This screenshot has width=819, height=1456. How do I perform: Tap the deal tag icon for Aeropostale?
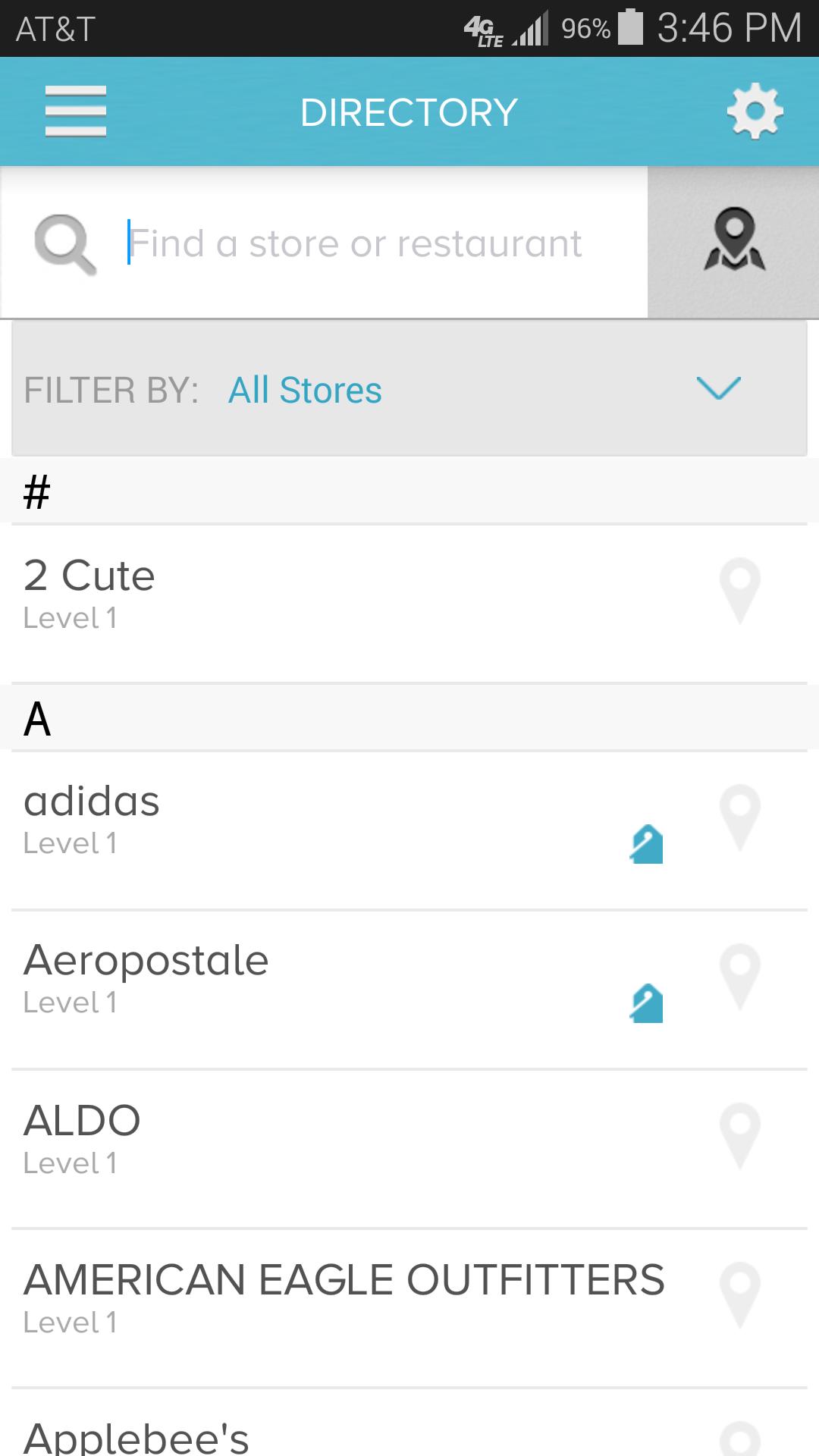point(646,1003)
